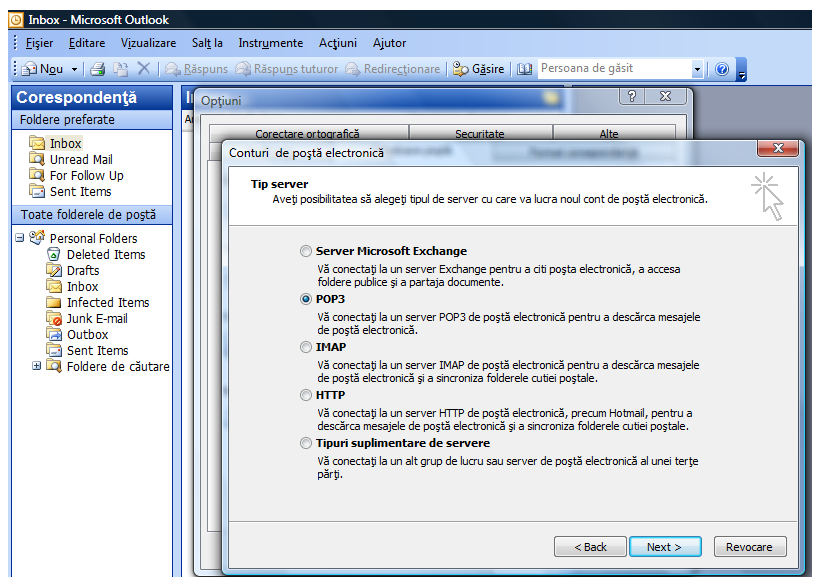Open Persoana de găsit dropdown arrow
The width and height of the screenshot is (820, 587).
(x=697, y=69)
